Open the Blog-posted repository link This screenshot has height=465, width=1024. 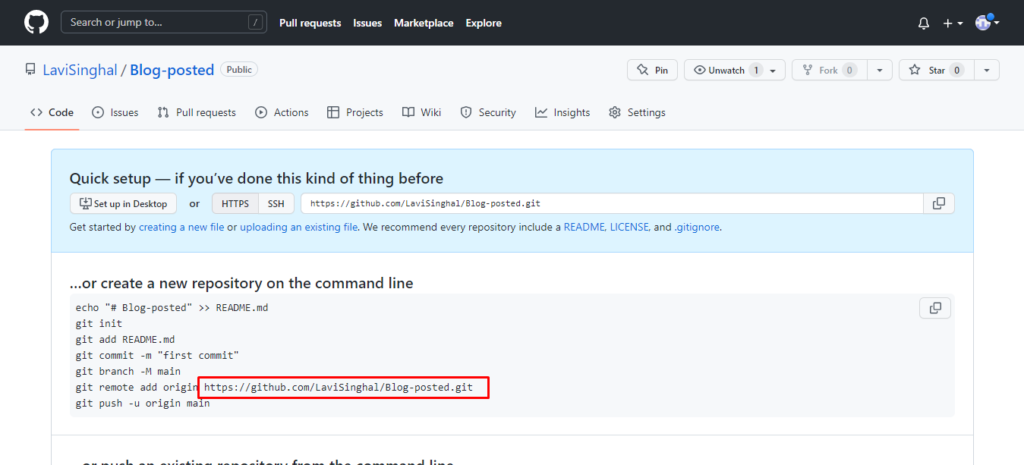tap(172, 70)
